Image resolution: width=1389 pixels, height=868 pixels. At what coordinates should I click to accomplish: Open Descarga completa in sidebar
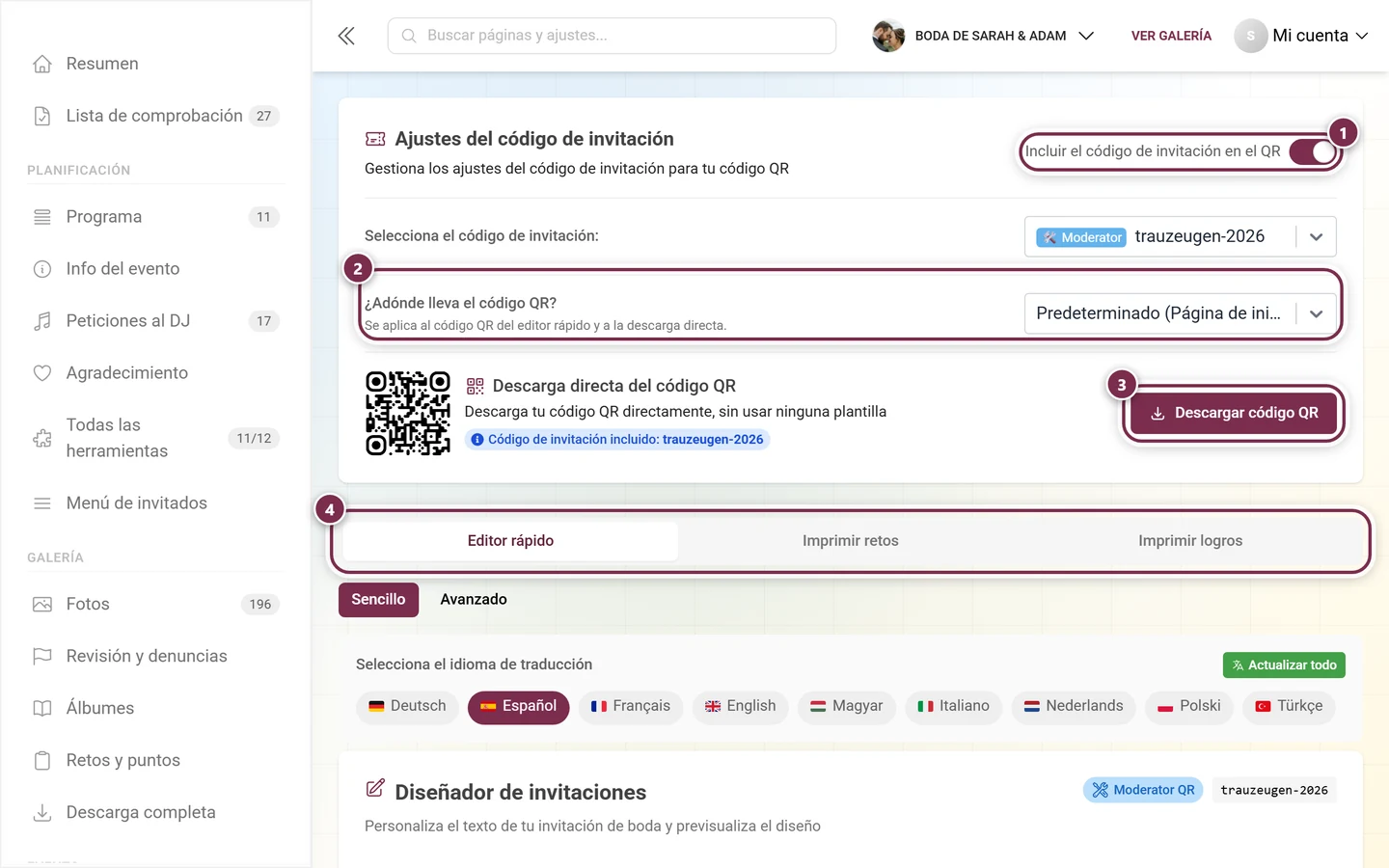[155, 813]
